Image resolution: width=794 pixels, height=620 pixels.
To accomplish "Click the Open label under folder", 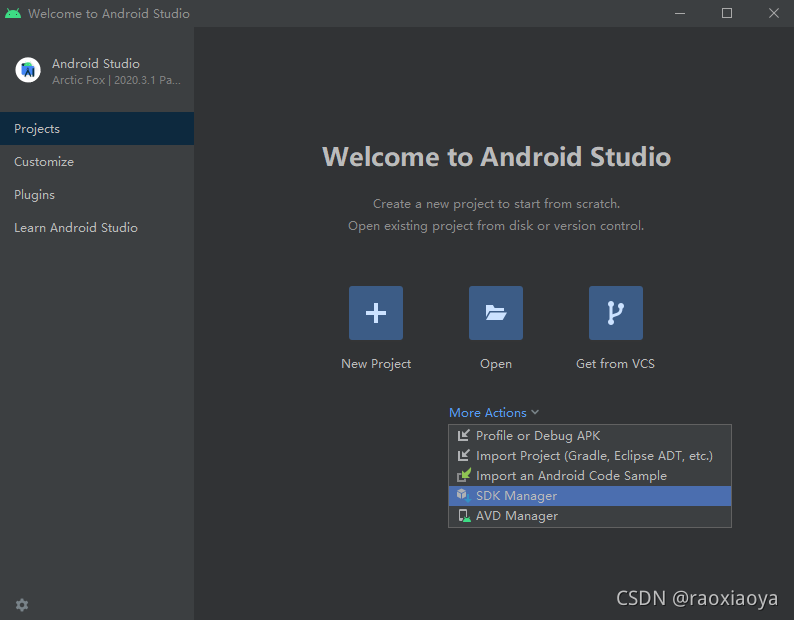I will coord(496,364).
